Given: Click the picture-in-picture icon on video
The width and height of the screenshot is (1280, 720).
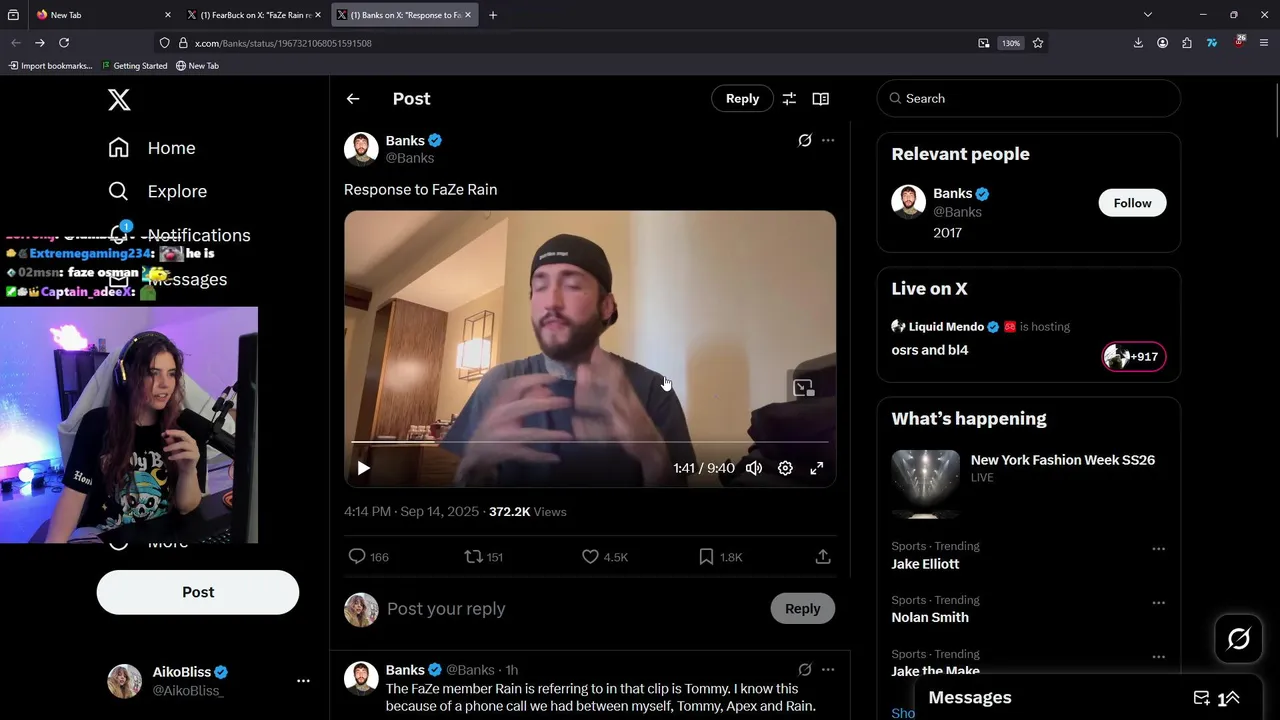Looking at the screenshot, I should pos(803,388).
